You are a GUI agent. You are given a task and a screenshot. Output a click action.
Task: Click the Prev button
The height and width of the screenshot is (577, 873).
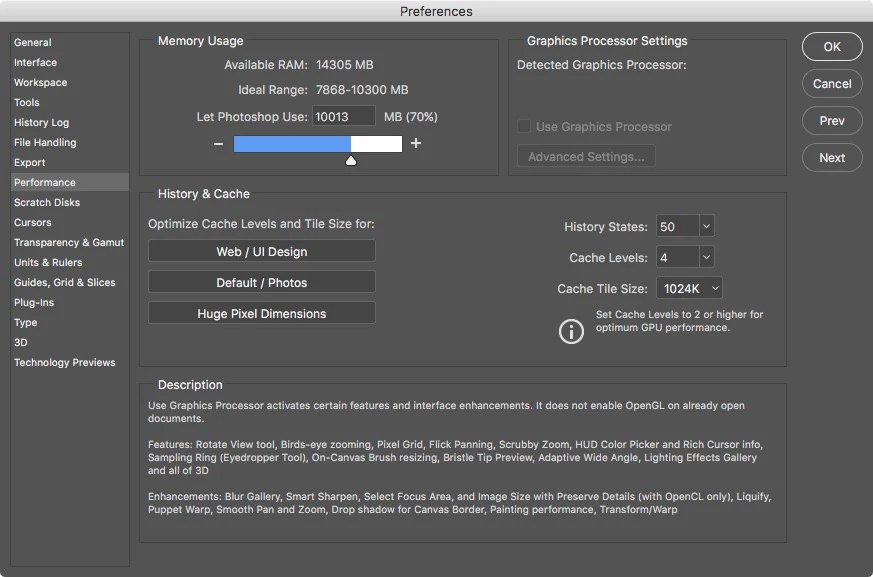(x=832, y=121)
